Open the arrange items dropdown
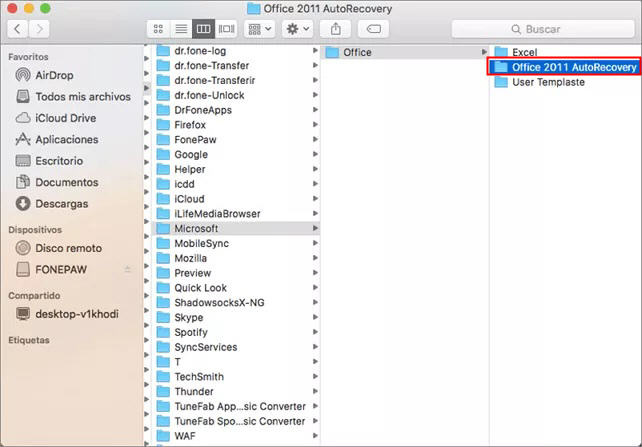The image size is (642, 447). click(x=260, y=29)
